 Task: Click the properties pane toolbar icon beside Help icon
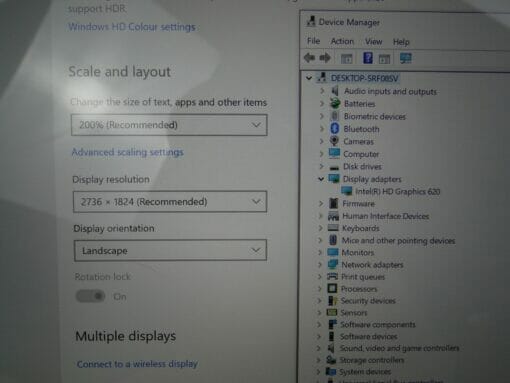(x=384, y=59)
